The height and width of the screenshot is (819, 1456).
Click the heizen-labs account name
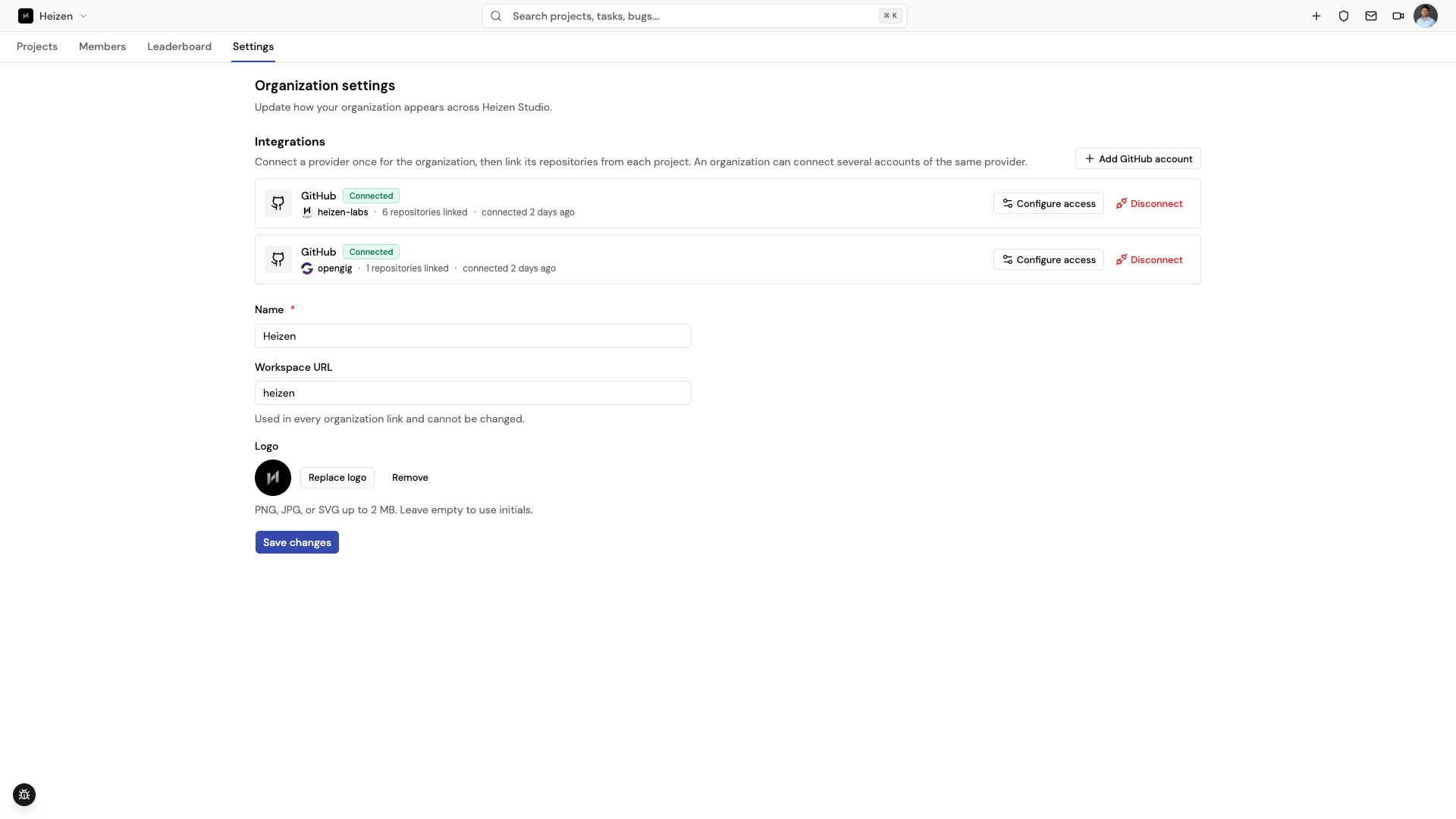[x=343, y=212]
